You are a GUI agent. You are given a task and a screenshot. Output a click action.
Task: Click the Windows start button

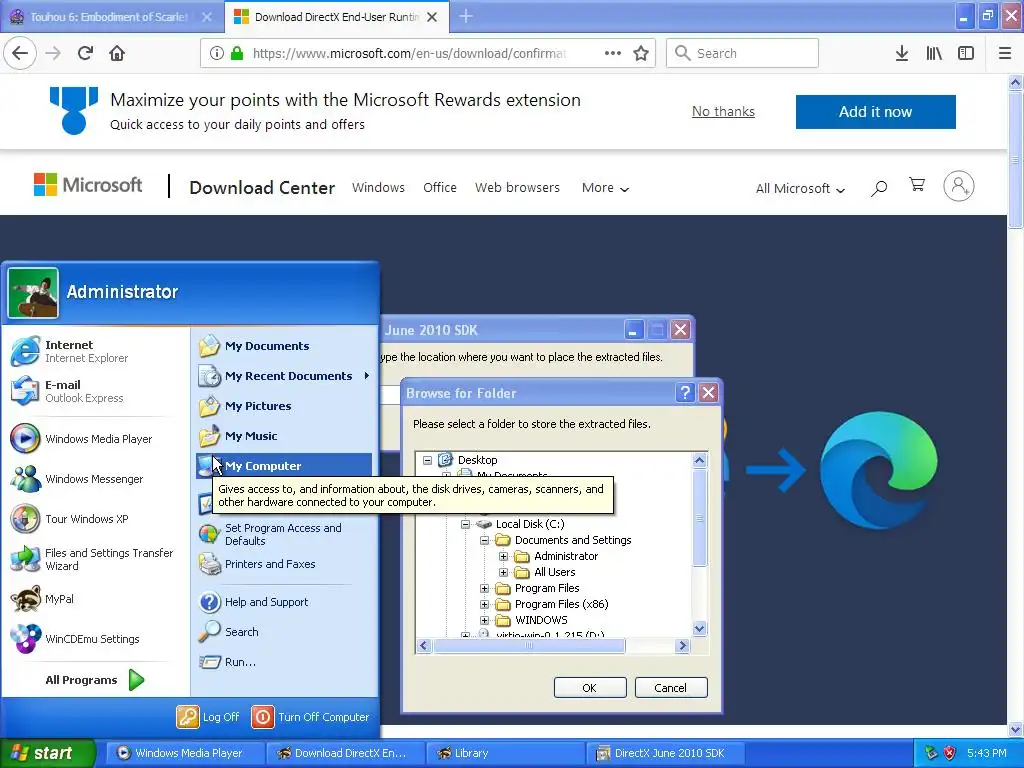(x=47, y=753)
